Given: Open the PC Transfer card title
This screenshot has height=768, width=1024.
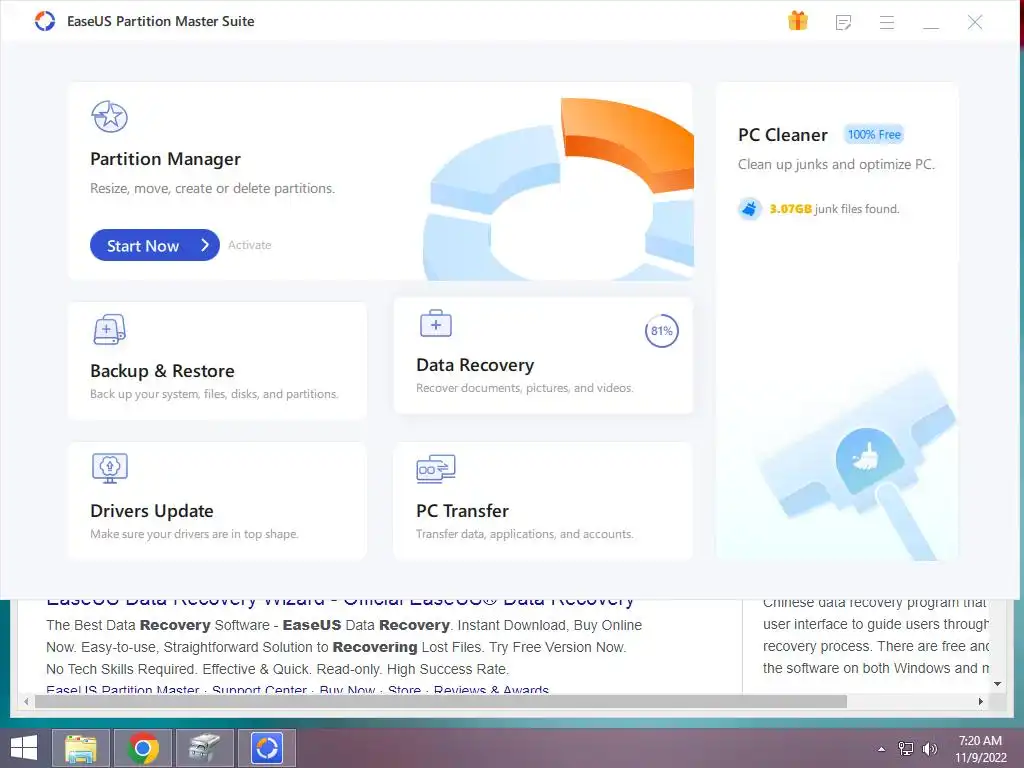Looking at the screenshot, I should pyautogui.click(x=462, y=511).
